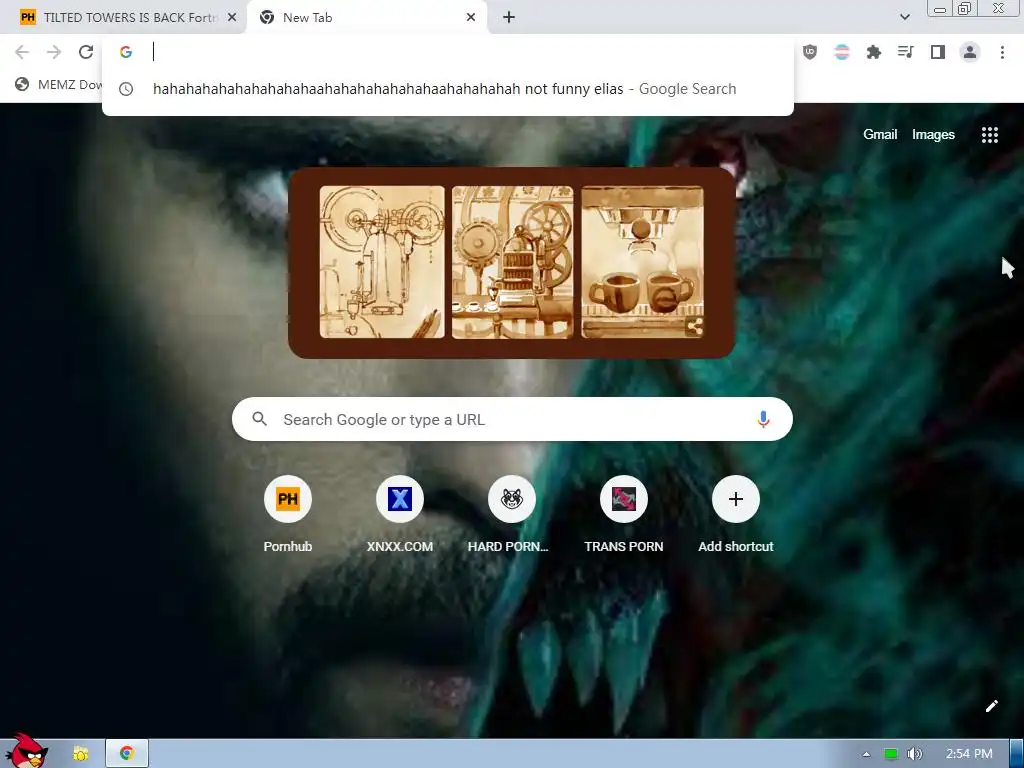Reload the page with the refresh icon
This screenshot has height=768, width=1024.
(86, 52)
